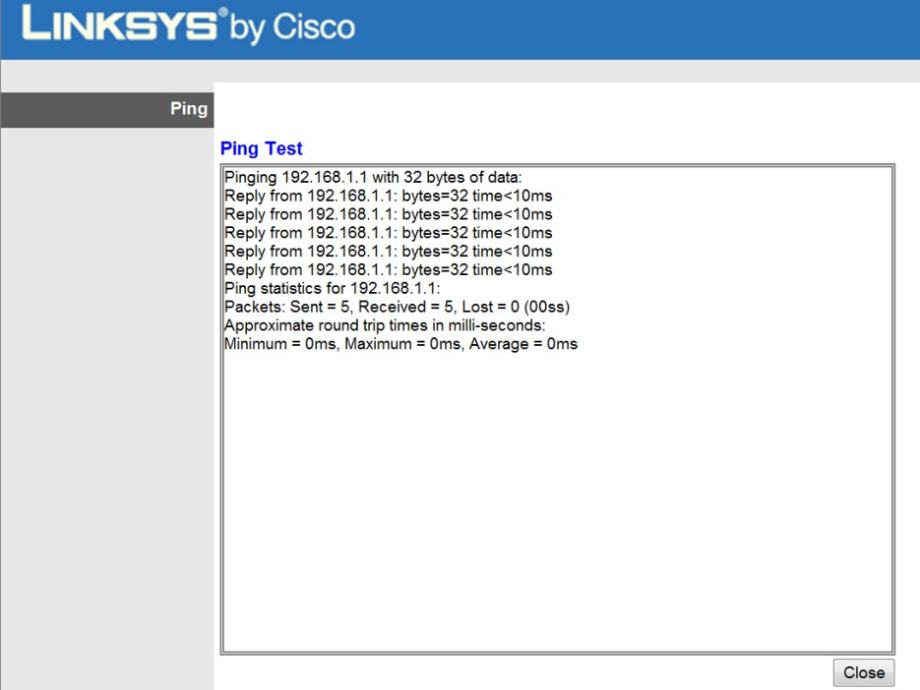Click the "Lost = 0 (00ss)" value
This screenshot has height=690, width=920.
(516, 307)
